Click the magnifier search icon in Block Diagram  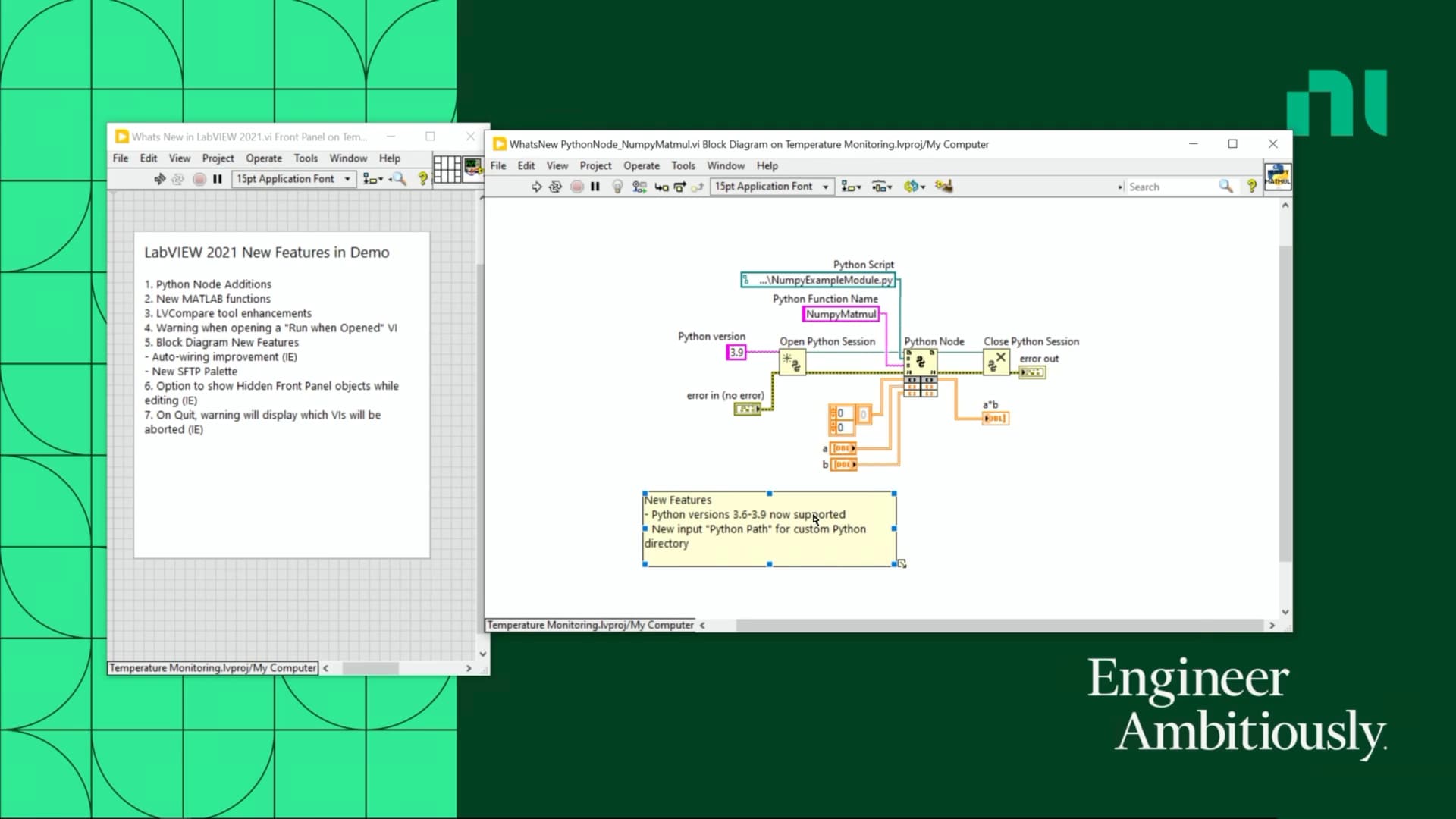pyautogui.click(x=1225, y=187)
